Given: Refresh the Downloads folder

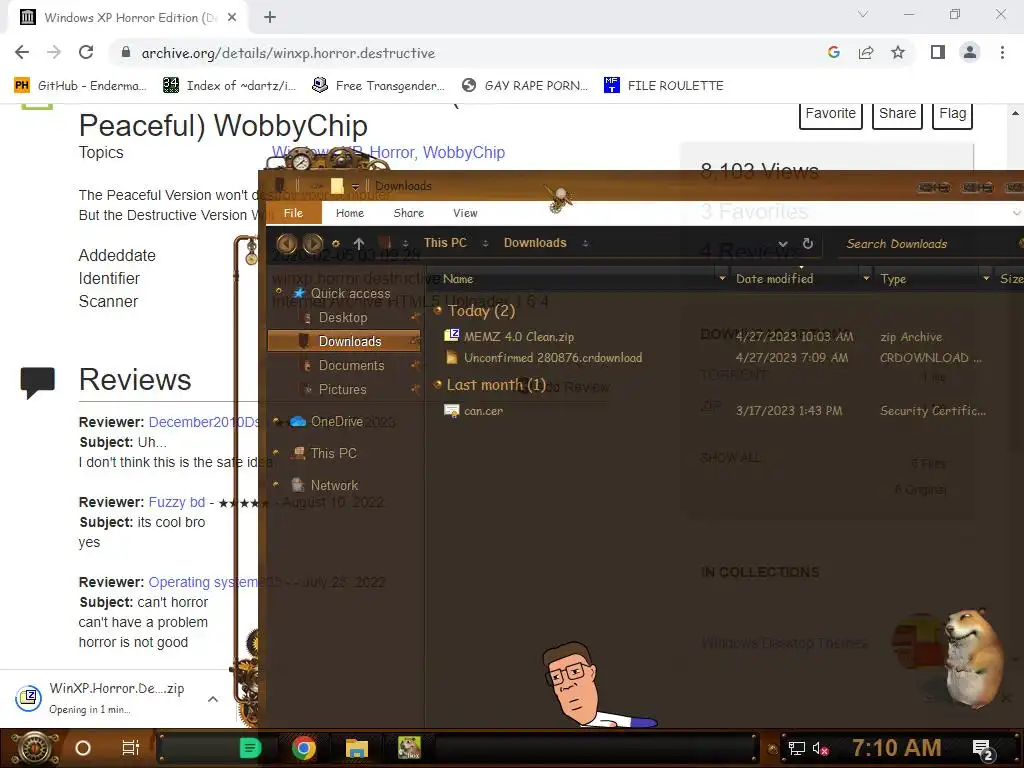Looking at the screenshot, I should (808, 244).
